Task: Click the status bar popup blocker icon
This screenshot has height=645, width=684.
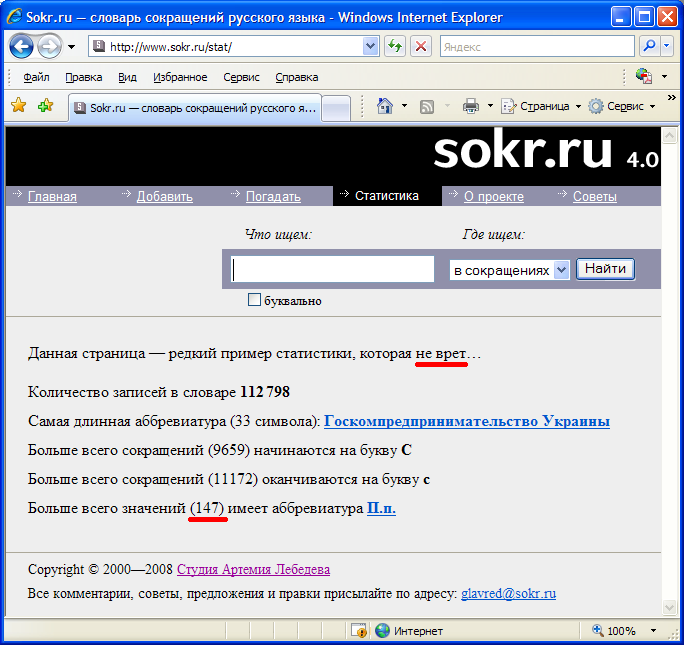Action: (359, 631)
